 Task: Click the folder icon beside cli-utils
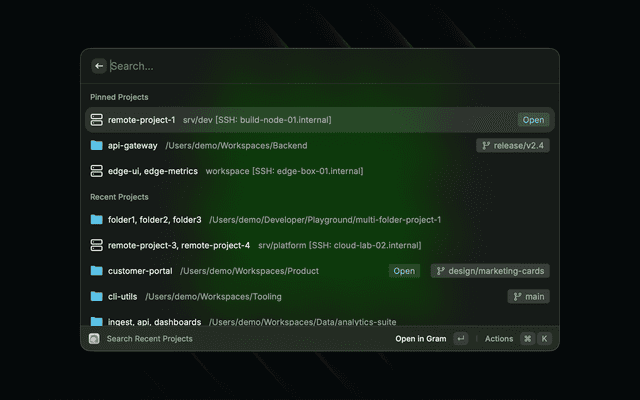point(97,296)
